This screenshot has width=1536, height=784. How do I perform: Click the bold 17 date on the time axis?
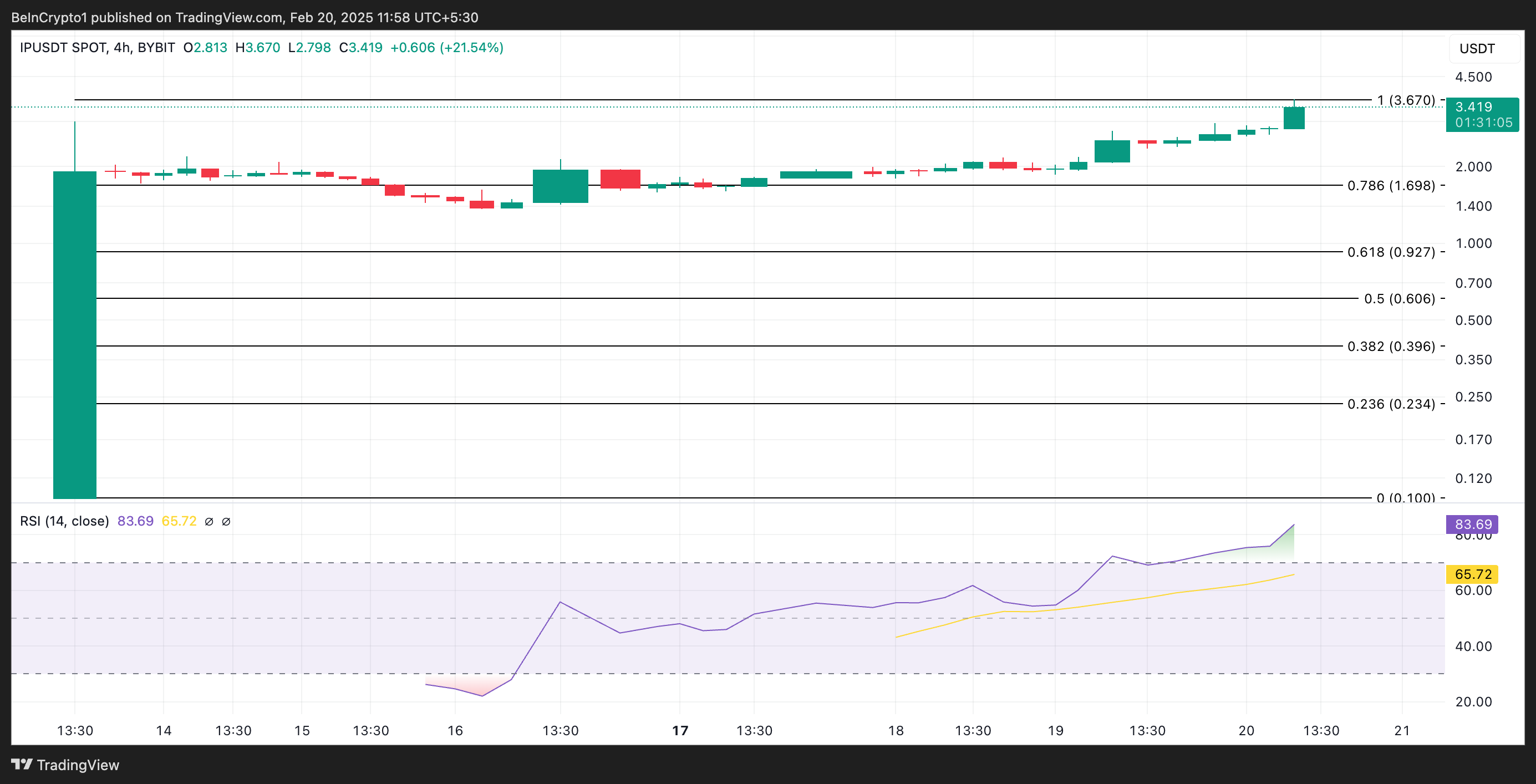(680, 730)
